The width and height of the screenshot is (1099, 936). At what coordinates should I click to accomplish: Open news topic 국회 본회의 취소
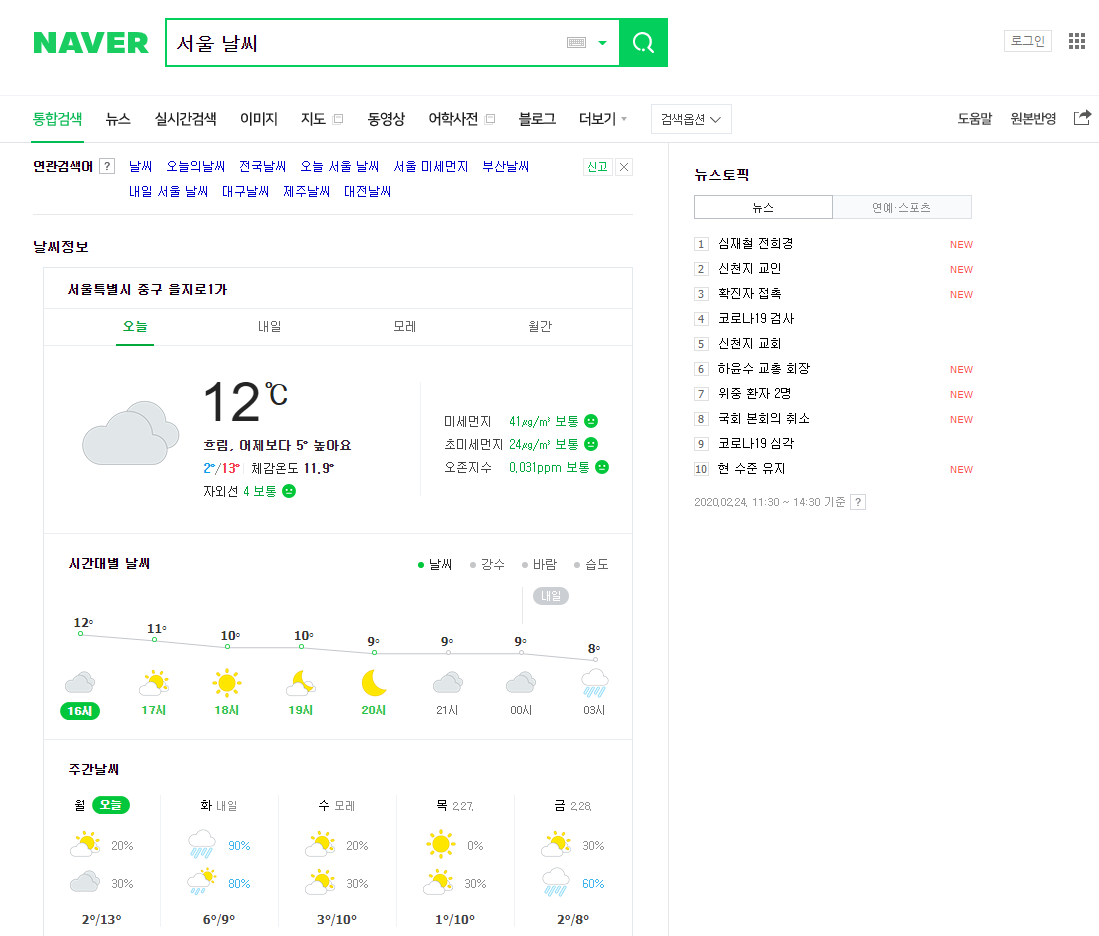click(764, 419)
